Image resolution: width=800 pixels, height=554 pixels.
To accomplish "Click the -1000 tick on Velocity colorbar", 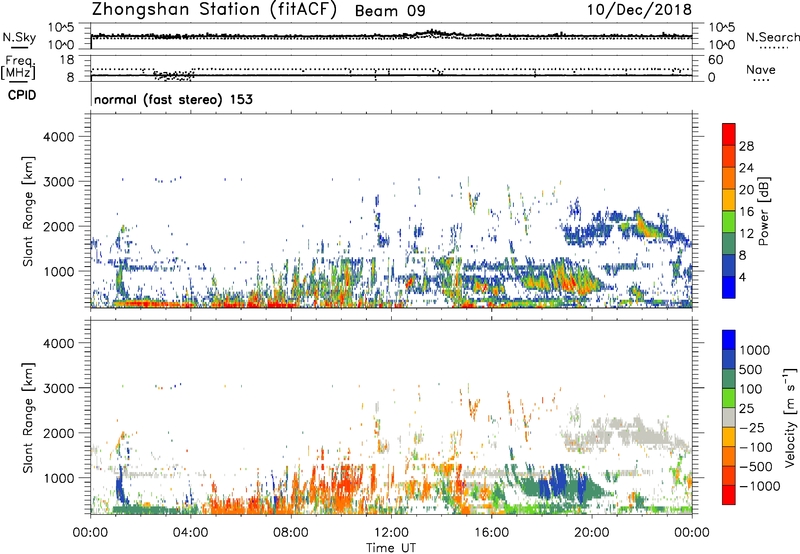I will point(760,486).
